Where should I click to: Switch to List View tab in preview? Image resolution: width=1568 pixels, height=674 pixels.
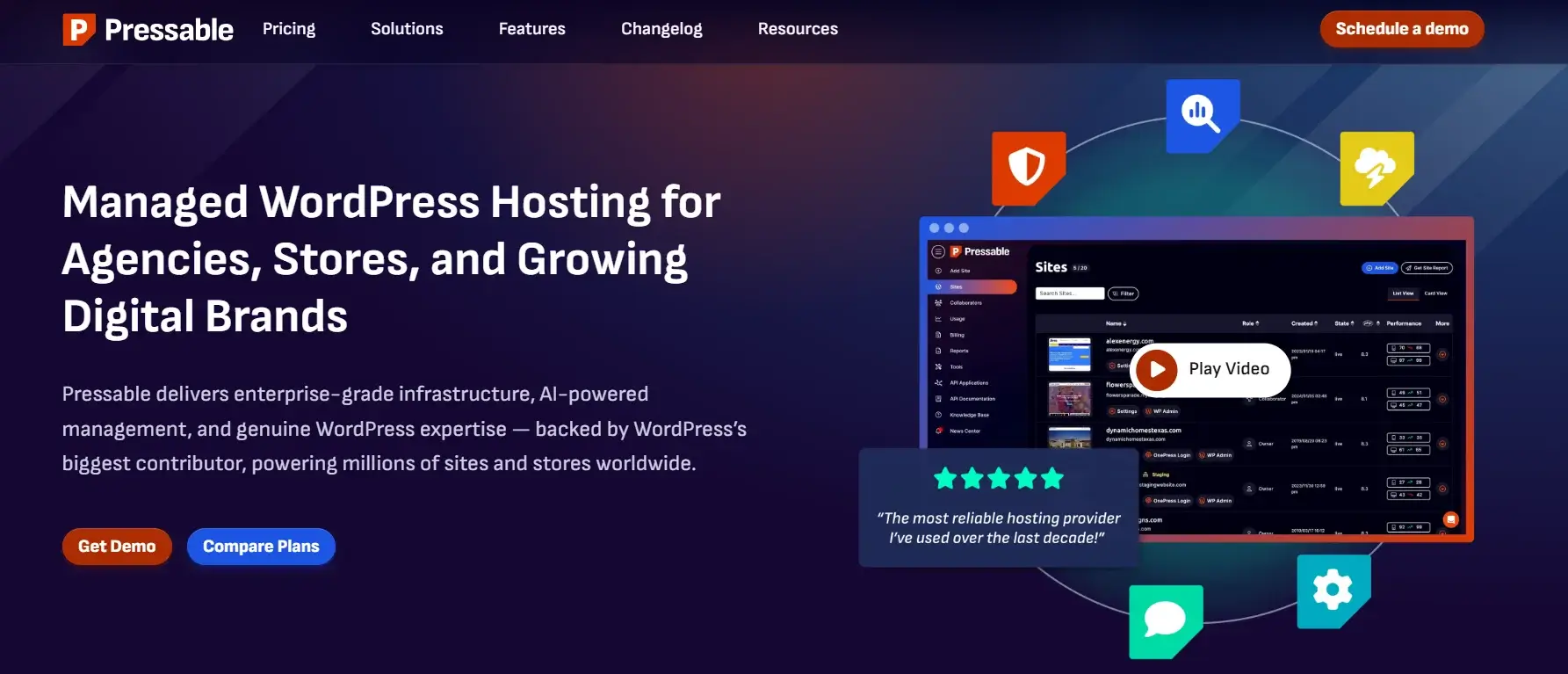coord(1403,294)
